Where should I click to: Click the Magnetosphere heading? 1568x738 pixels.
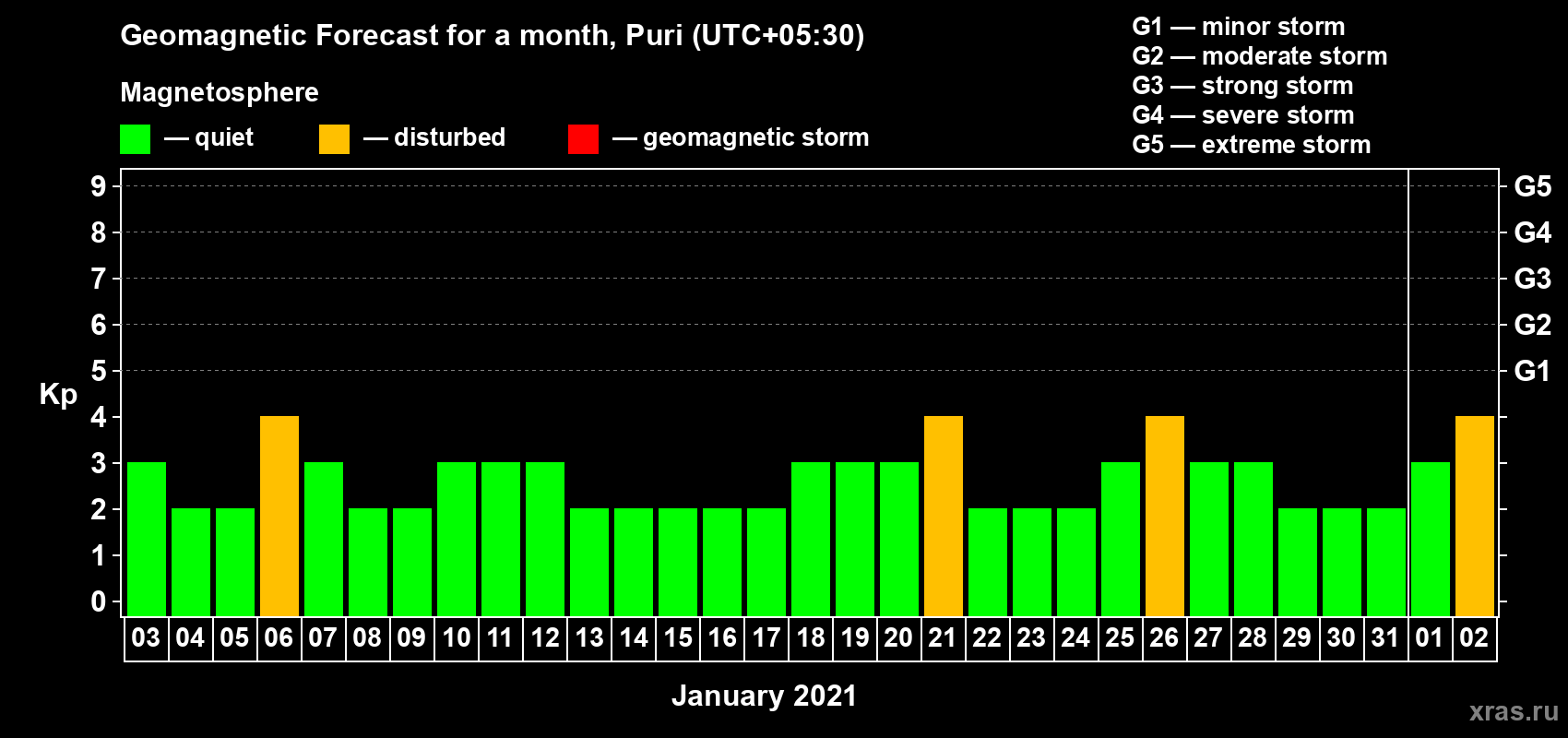tap(220, 92)
